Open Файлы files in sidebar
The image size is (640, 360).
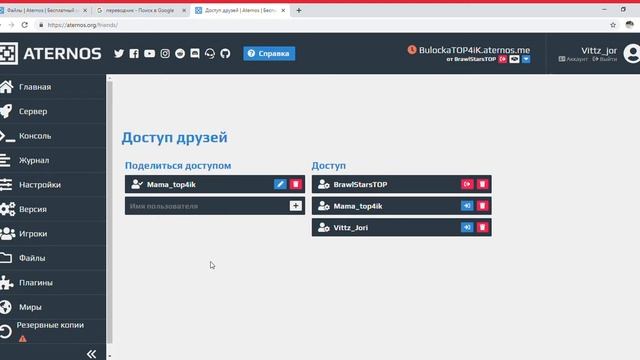point(53,258)
